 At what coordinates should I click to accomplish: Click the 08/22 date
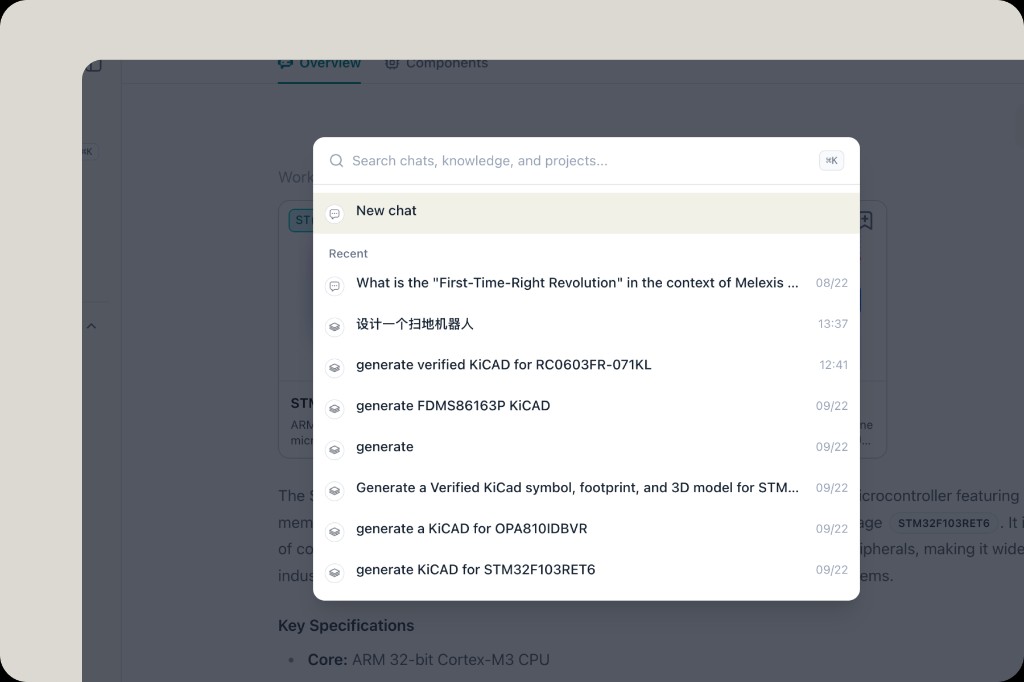[x=831, y=283]
